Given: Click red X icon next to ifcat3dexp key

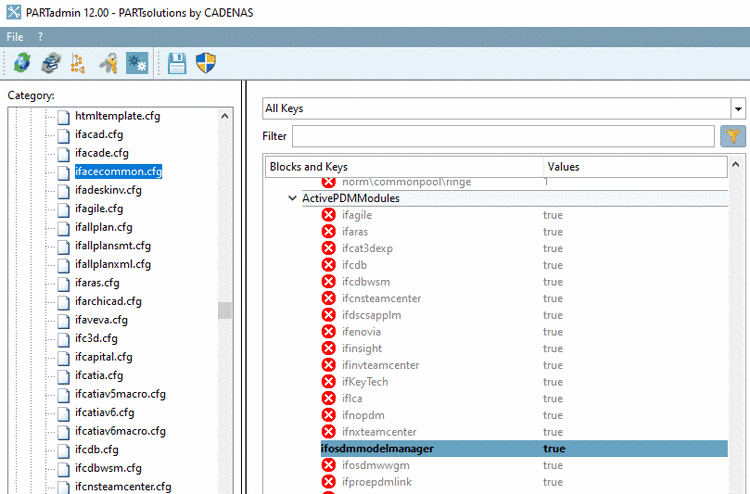Looking at the screenshot, I should (x=329, y=248).
